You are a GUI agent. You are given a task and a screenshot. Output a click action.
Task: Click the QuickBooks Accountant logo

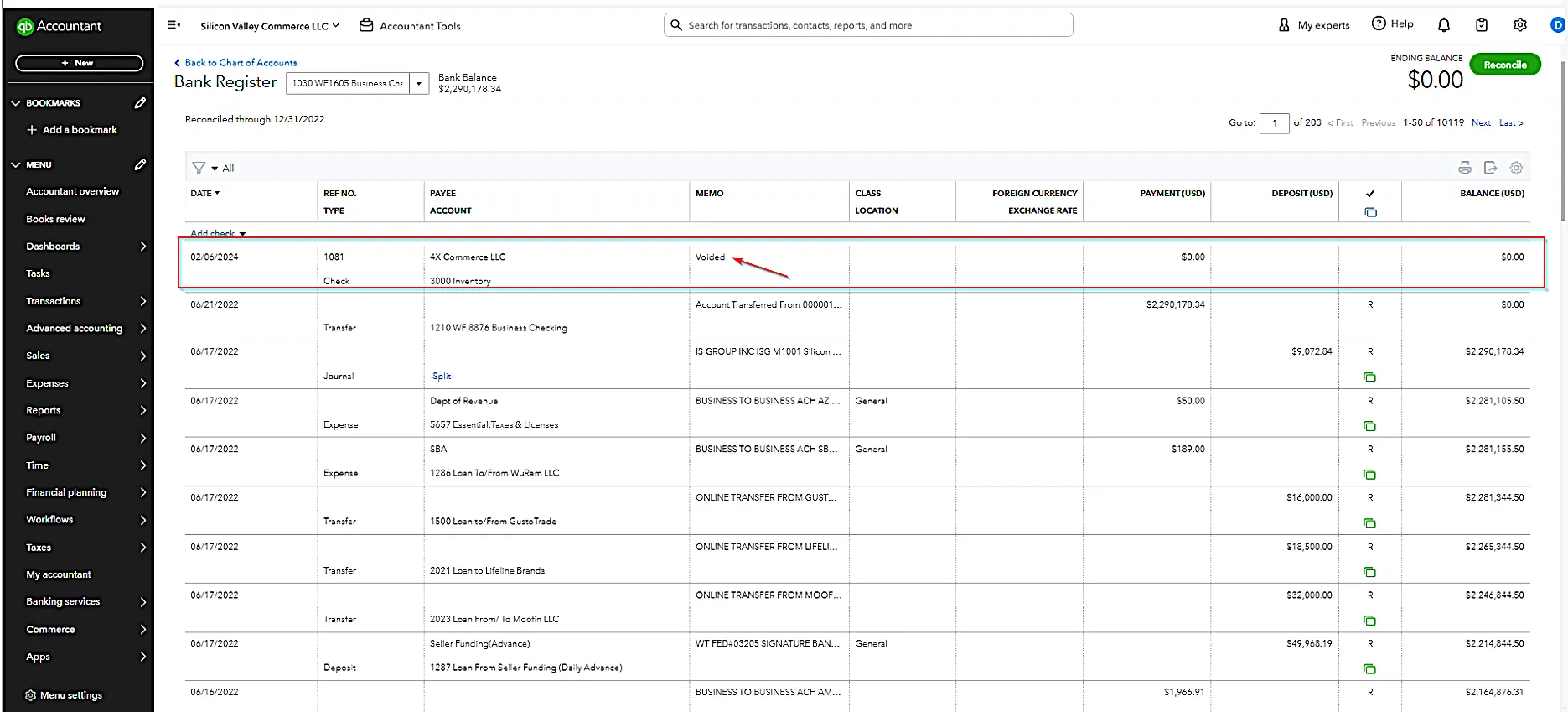pos(59,26)
